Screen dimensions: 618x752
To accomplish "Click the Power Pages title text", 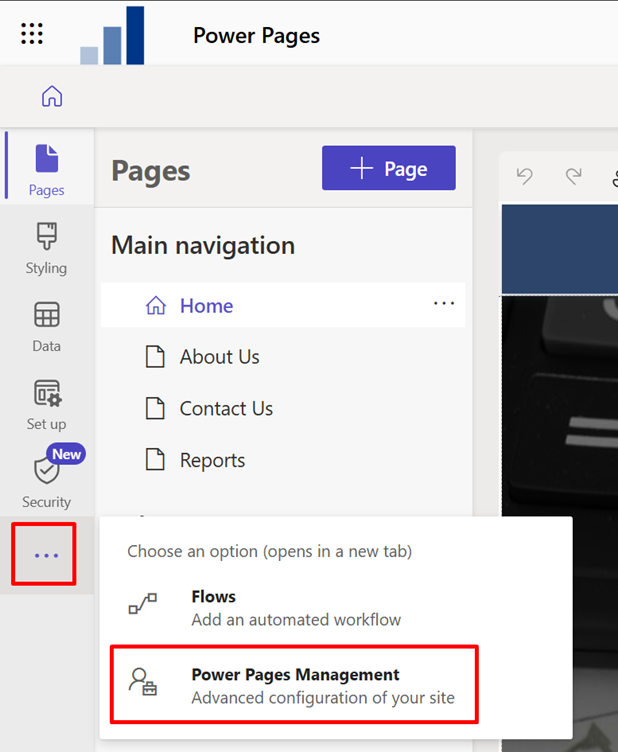I will [257, 36].
